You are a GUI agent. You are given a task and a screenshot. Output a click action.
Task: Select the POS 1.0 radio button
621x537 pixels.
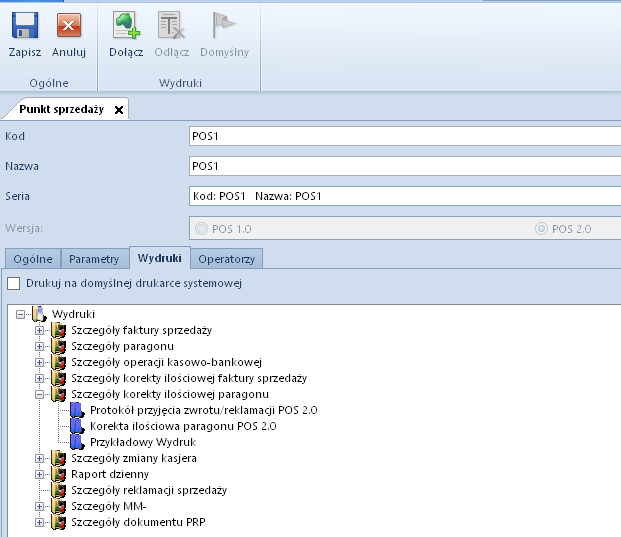pyautogui.click(x=201, y=229)
